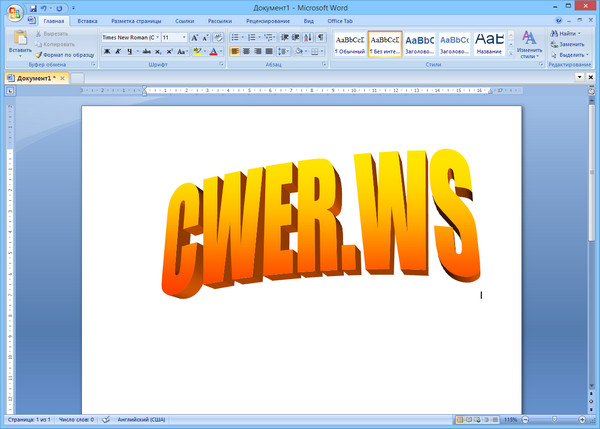Open the font size 11 dropdown
The image size is (600, 429).
(x=184, y=37)
